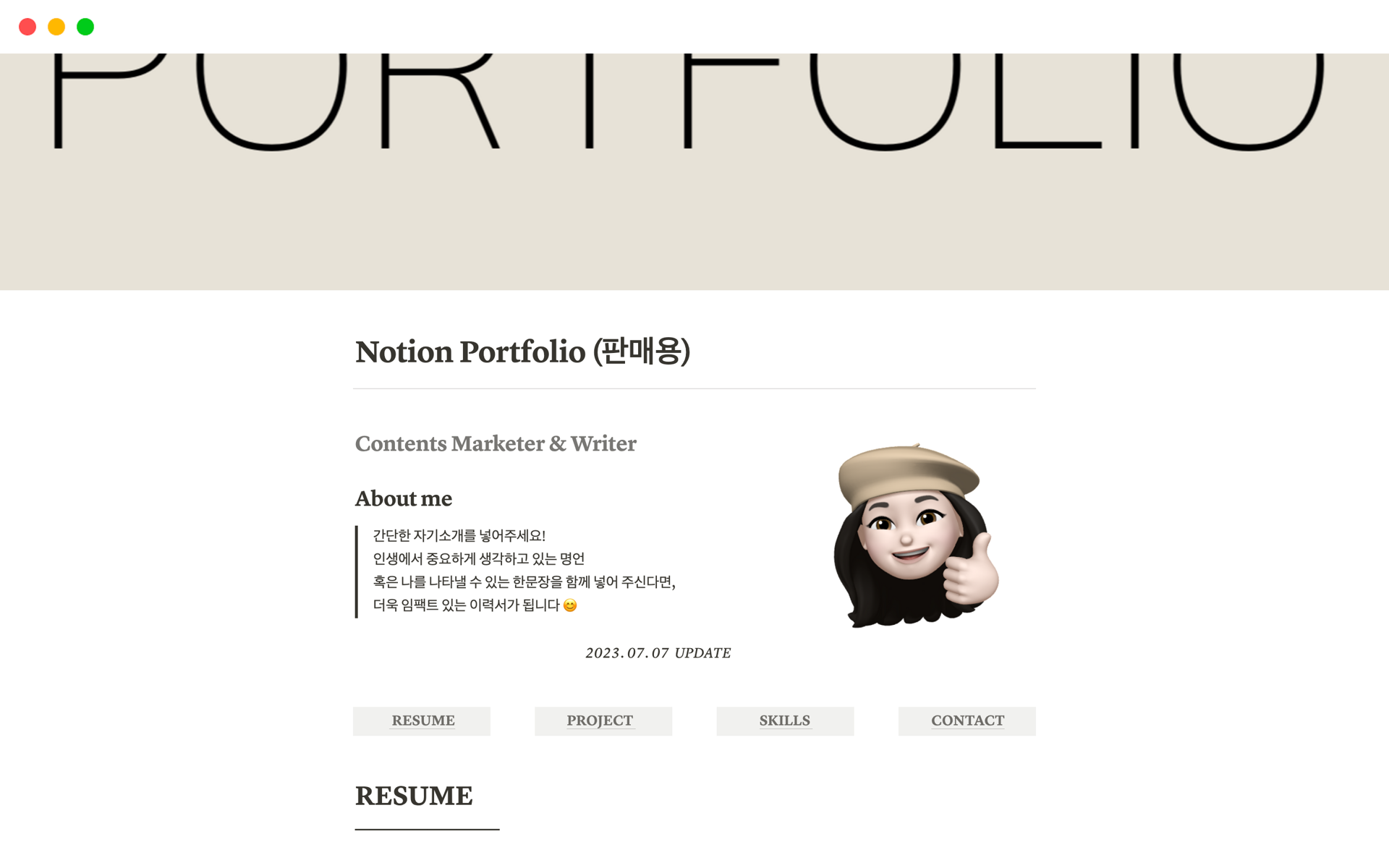The width and height of the screenshot is (1389, 868).
Task: Click the 2023.07.07 UPDATE timestamp
Action: click(x=658, y=652)
